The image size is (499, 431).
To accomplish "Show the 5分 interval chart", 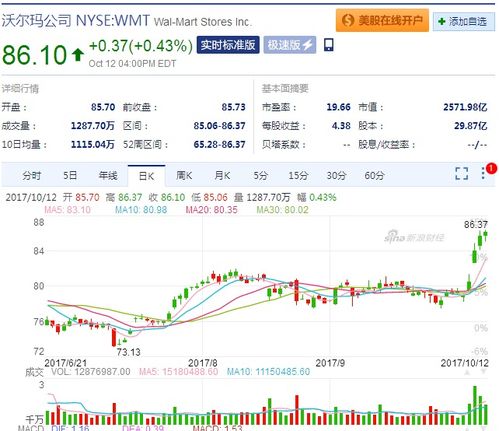I will tap(260, 175).
